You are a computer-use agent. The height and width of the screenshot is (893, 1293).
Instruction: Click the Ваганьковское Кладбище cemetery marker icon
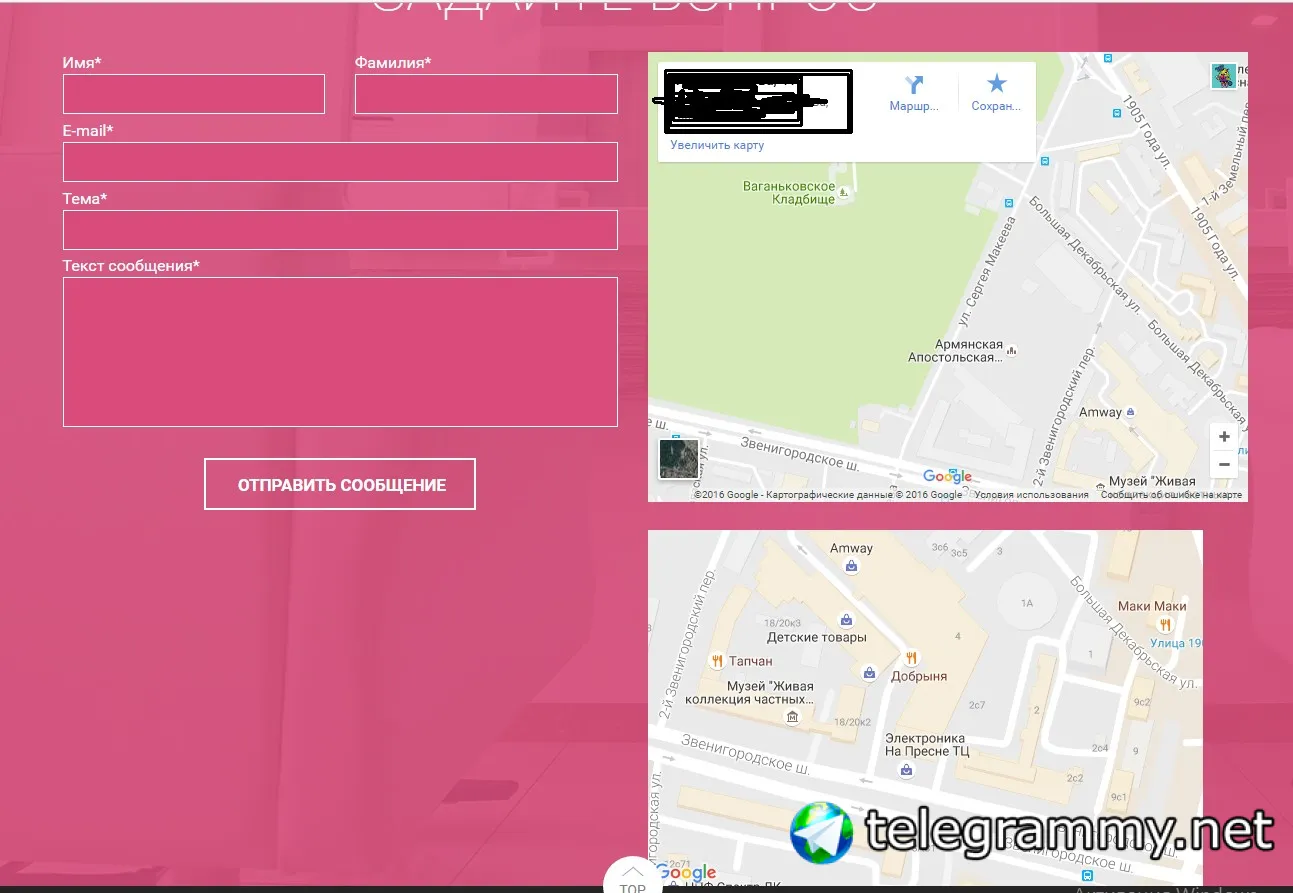click(x=842, y=193)
